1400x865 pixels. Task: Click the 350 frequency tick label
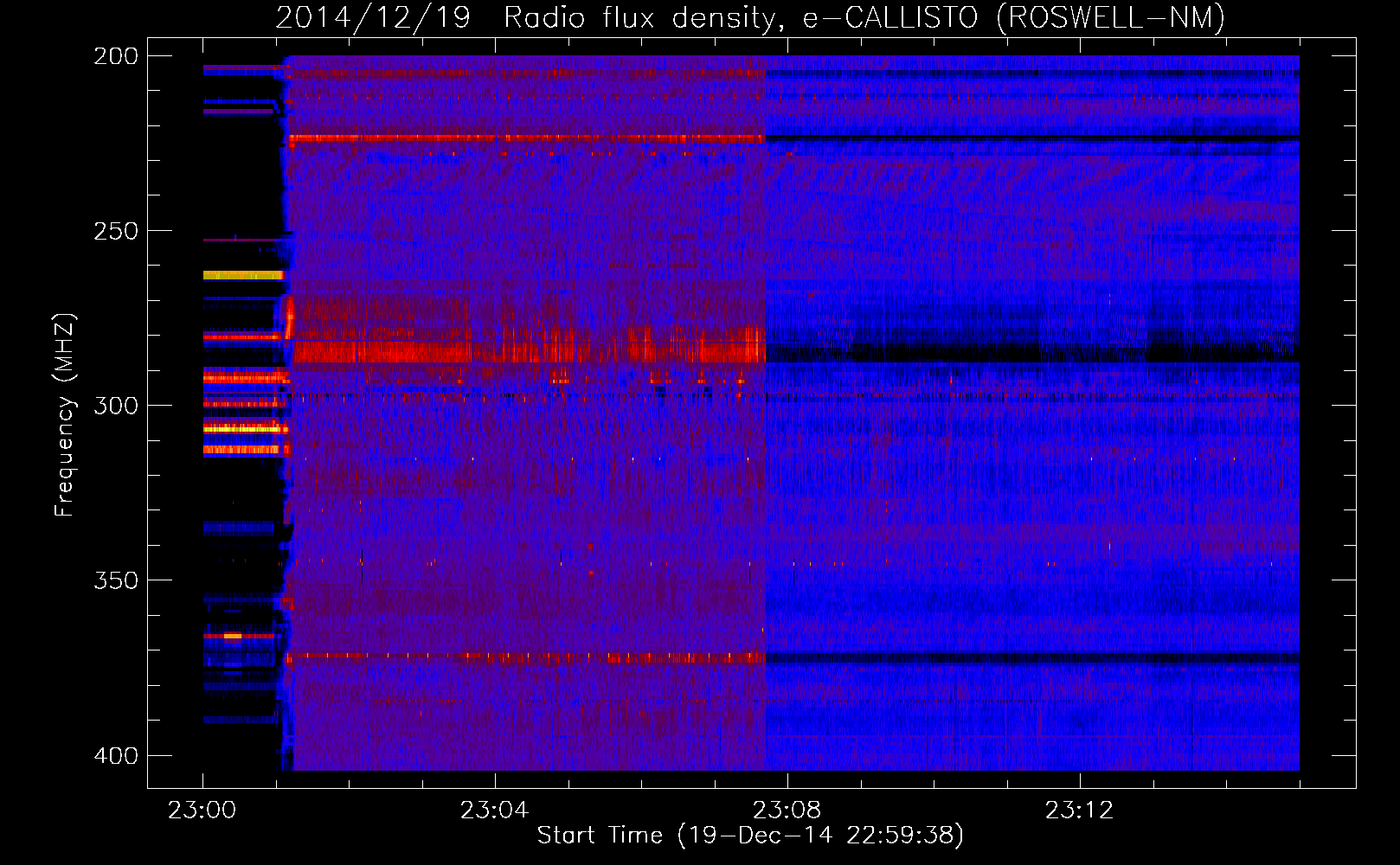[116, 580]
